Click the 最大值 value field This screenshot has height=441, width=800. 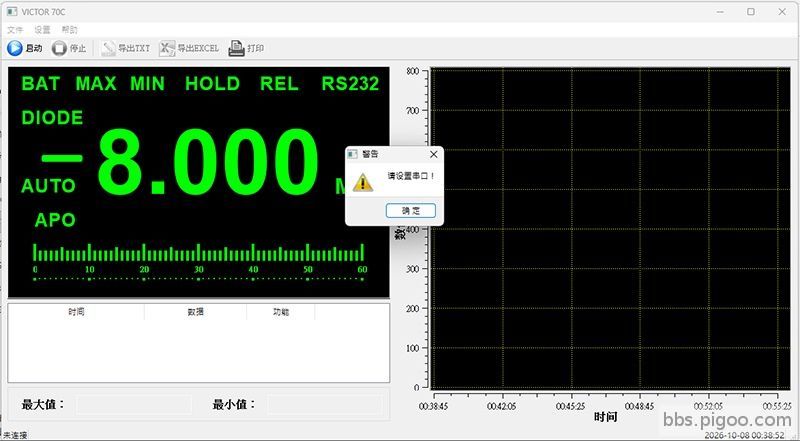134,405
